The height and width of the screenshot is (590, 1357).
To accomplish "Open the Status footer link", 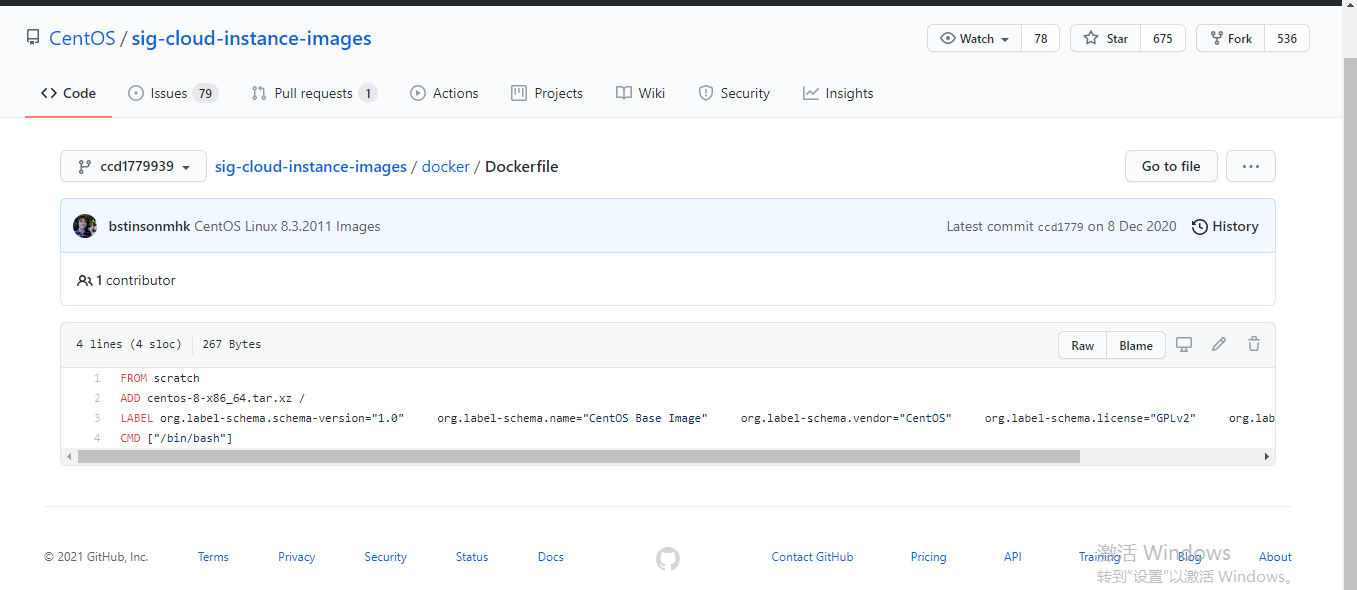I will (472, 557).
